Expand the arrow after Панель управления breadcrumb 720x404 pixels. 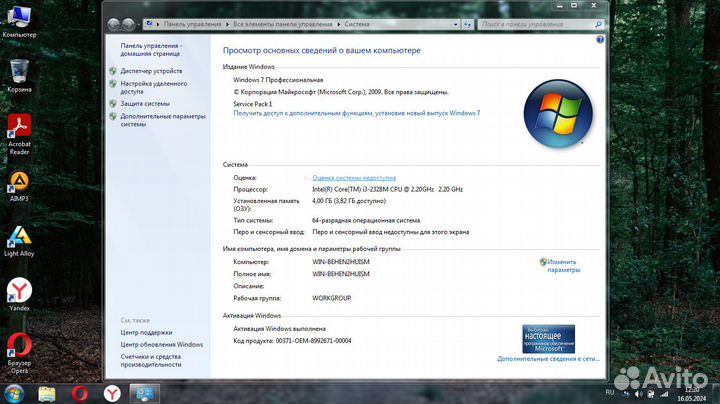(x=227, y=24)
